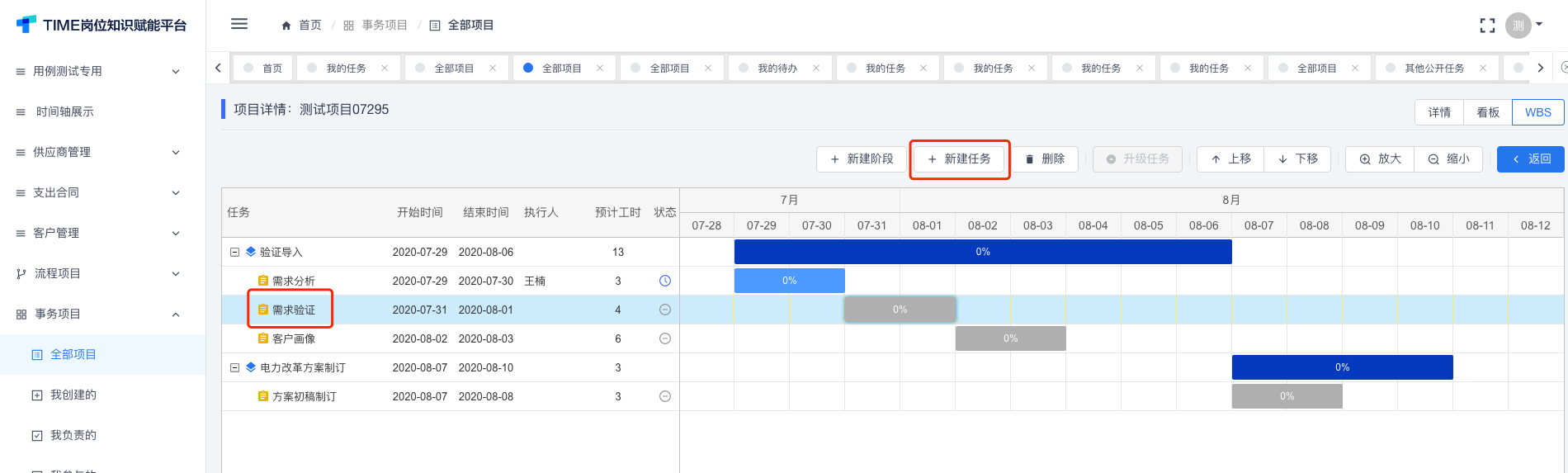1568x473 pixels.
Task: Open the 首页 tab
Action: click(x=264, y=68)
